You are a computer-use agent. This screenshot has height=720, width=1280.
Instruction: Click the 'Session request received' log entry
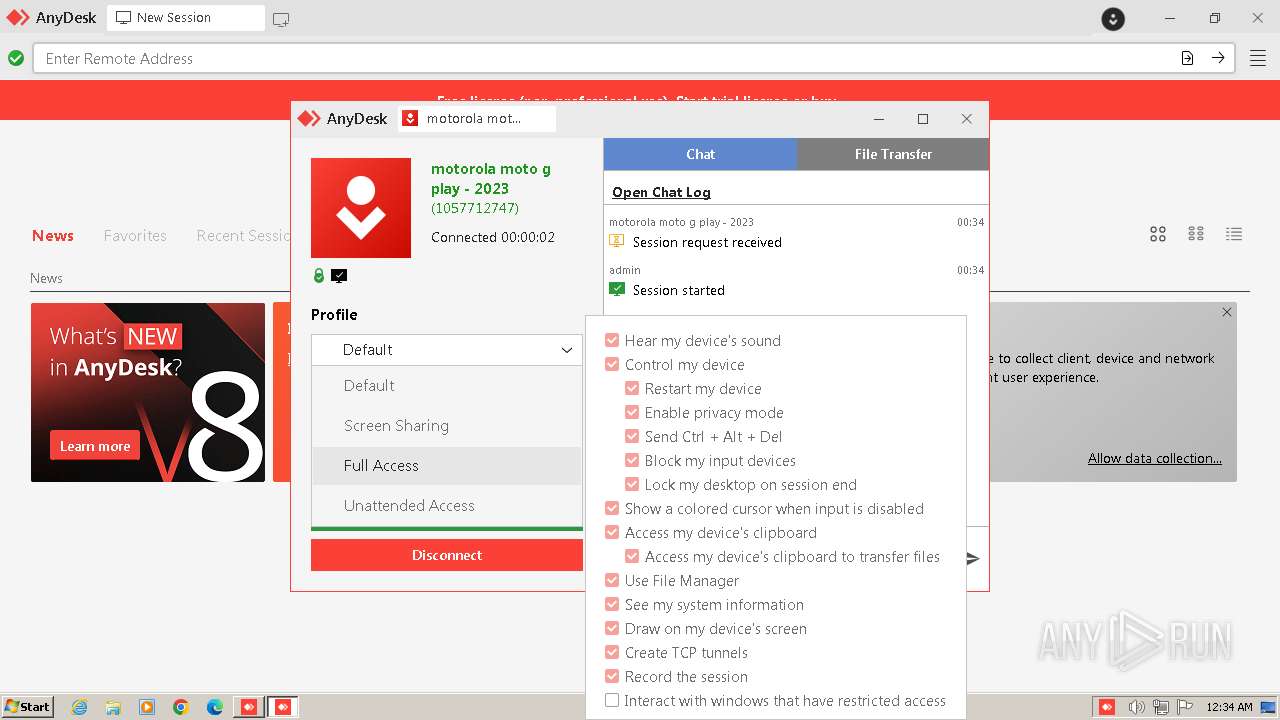pos(707,242)
